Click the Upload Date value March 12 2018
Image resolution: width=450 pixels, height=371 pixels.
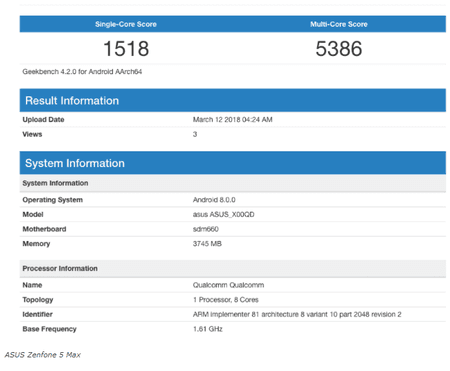[232, 120]
